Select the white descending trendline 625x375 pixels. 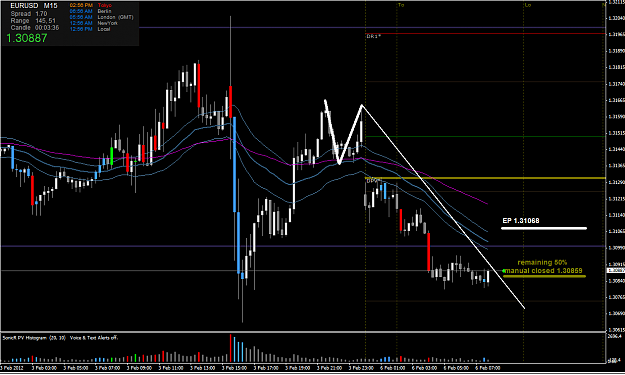point(443,206)
